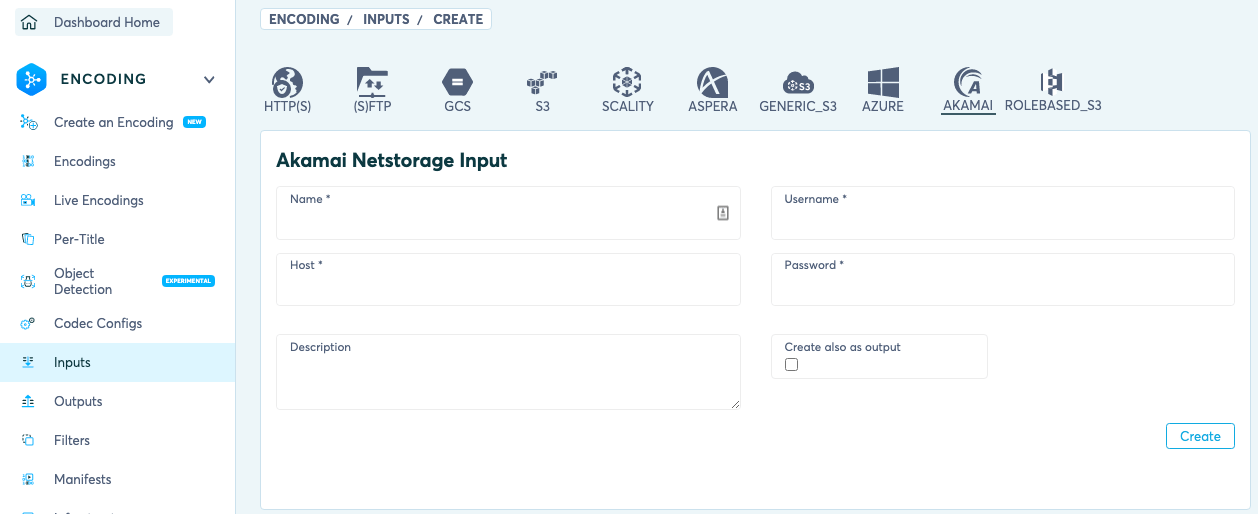Click INPUTS in the breadcrumb
The image size is (1258, 514).
coord(386,19)
